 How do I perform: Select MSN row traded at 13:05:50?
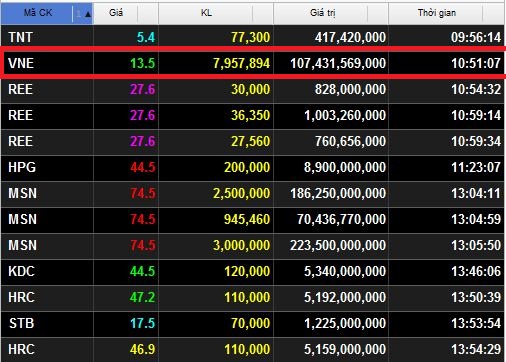[x=253, y=245]
